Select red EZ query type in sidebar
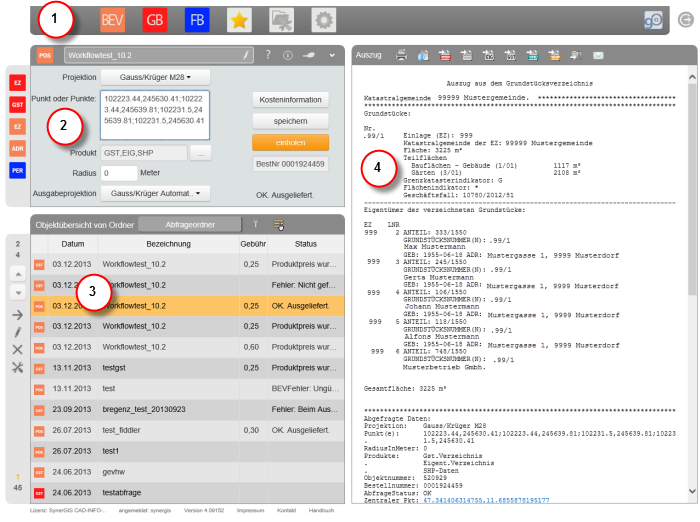 [x=17, y=83]
